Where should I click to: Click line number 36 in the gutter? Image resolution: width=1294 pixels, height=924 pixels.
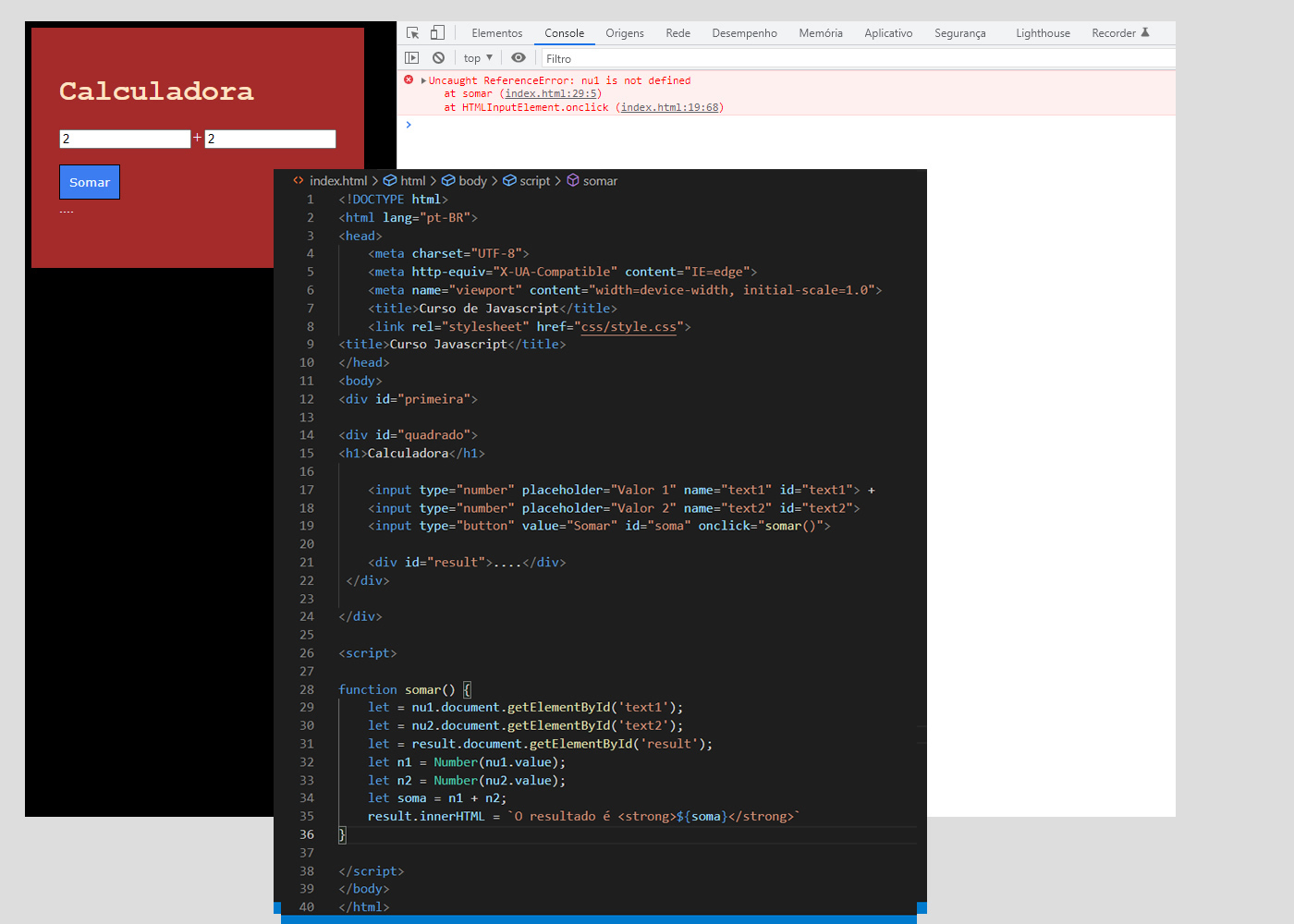(307, 834)
